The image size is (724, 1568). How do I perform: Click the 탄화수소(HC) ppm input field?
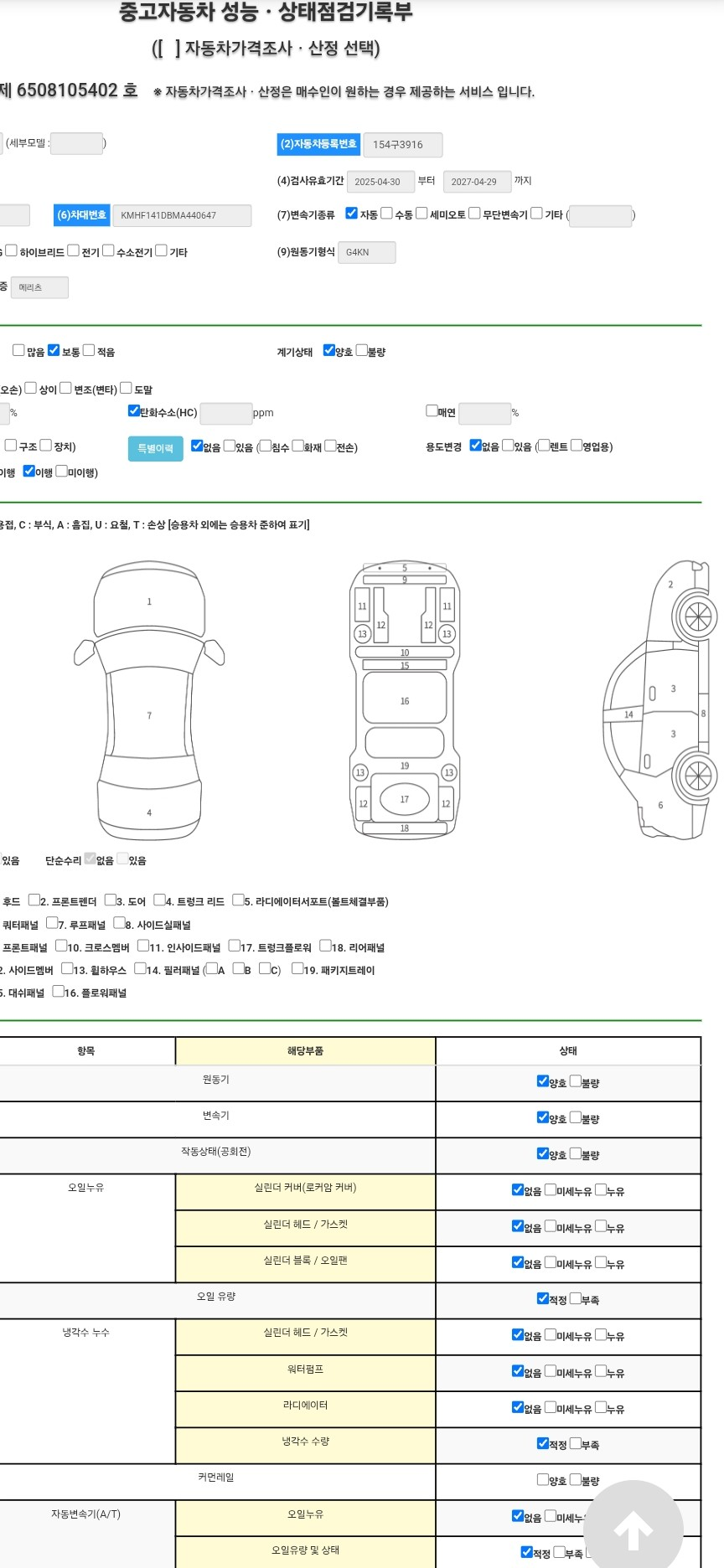tap(226, 413)
